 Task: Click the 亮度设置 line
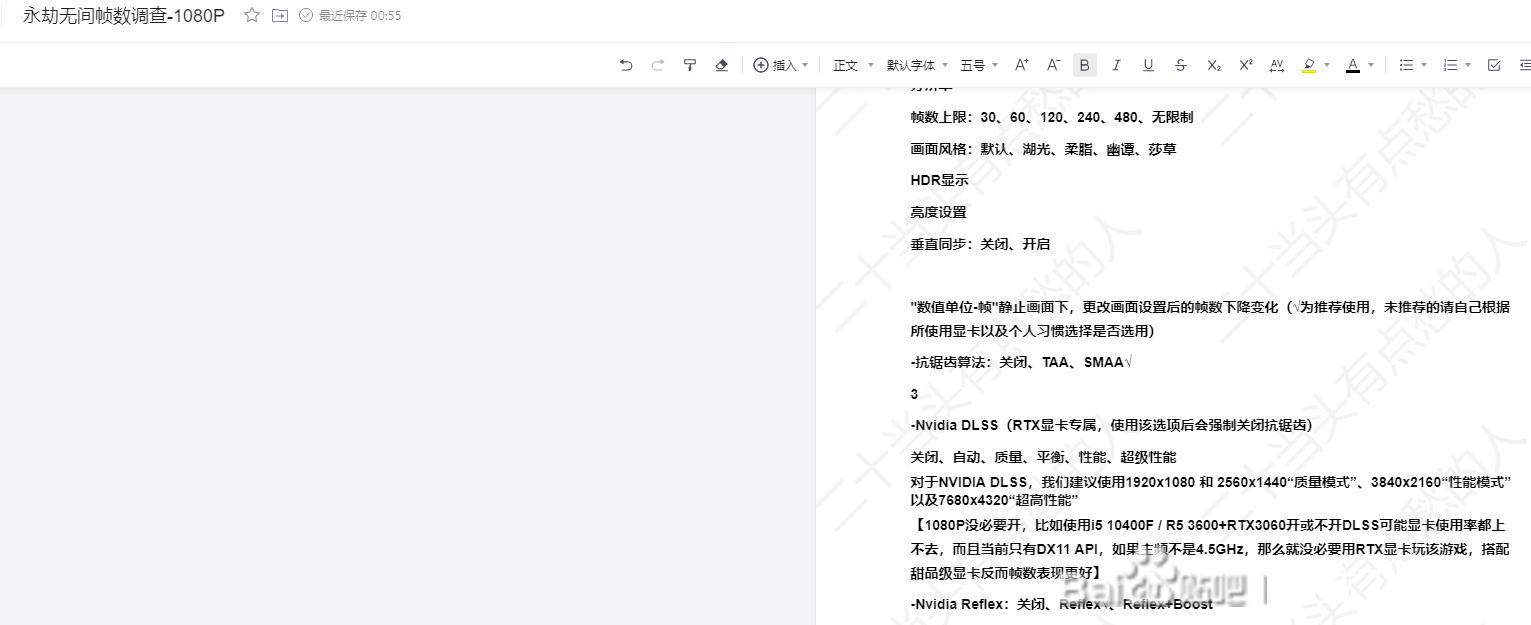tap(938, 212)
